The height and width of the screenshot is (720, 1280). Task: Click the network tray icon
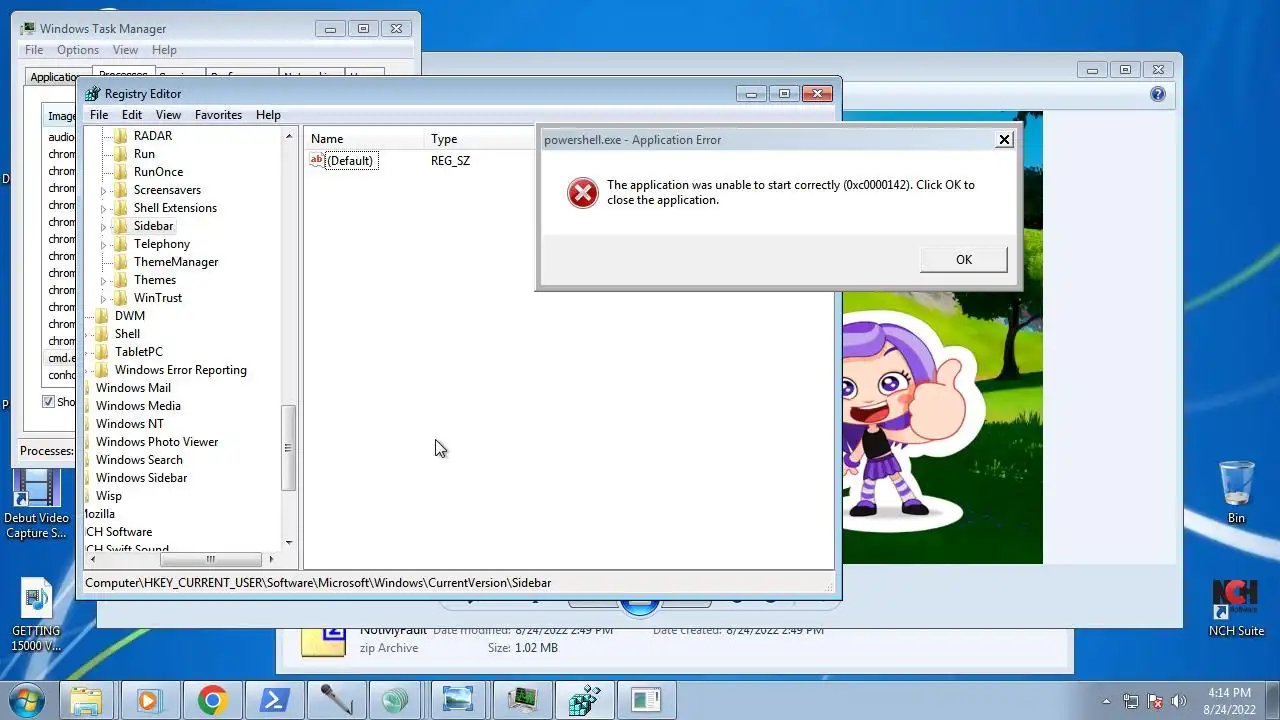1131,701
